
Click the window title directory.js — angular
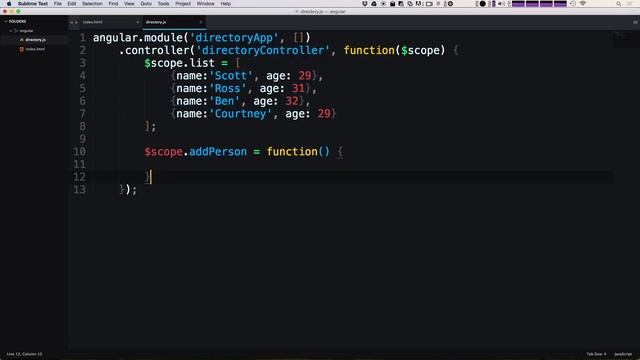click(322, 12)
